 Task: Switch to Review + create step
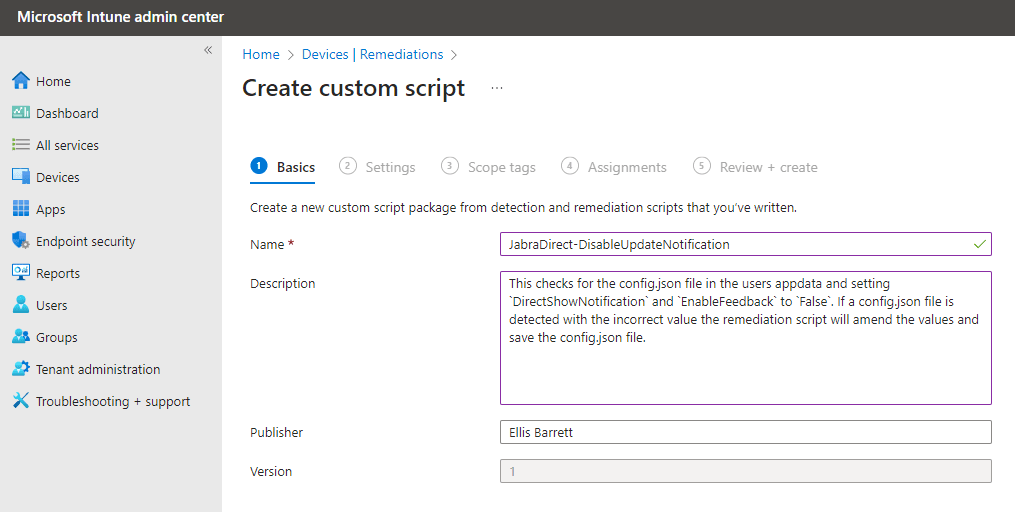pos(755,167)
